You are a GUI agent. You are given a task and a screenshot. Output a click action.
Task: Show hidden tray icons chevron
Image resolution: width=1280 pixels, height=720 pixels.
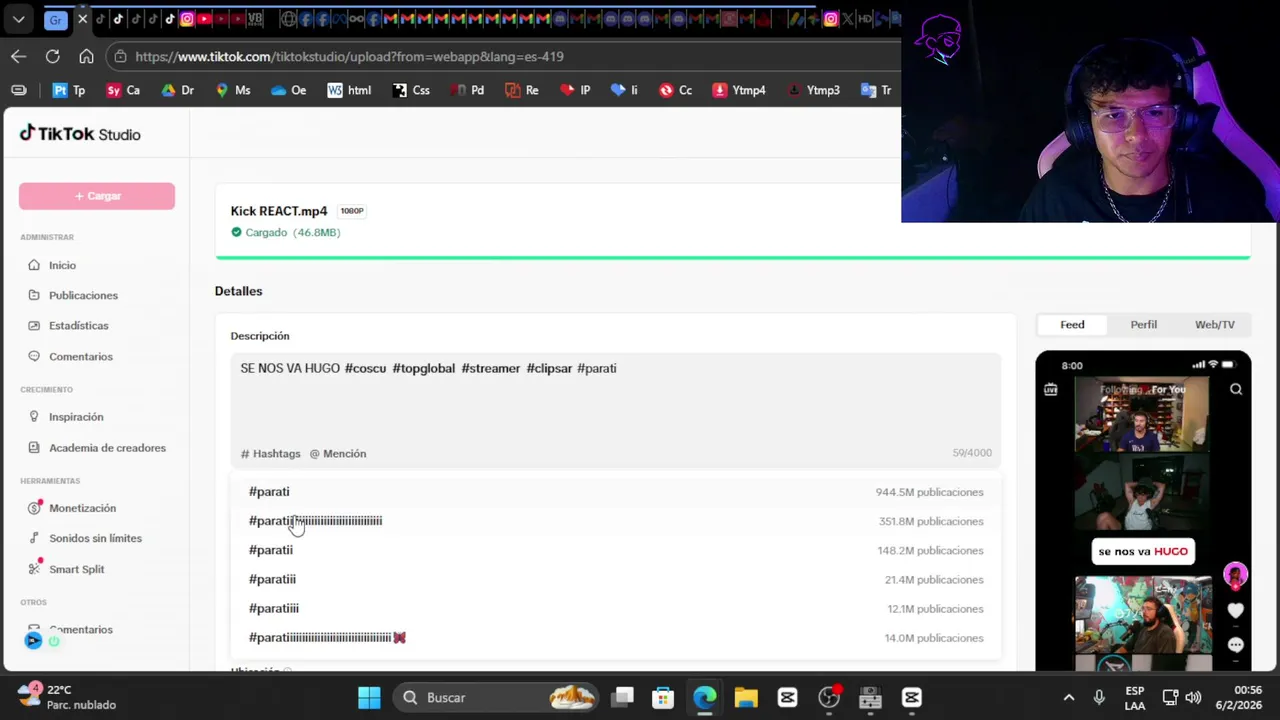coord(1068,697)
